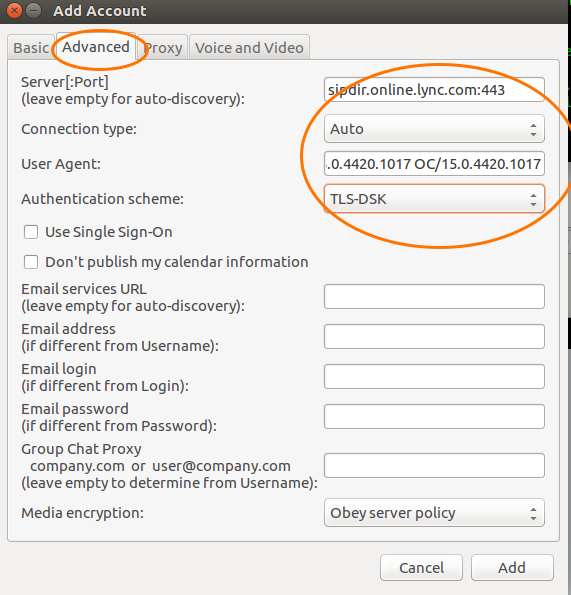Open the Connection type dropdown
Viewport: 571px width, 595px height.
pos(434,129)
